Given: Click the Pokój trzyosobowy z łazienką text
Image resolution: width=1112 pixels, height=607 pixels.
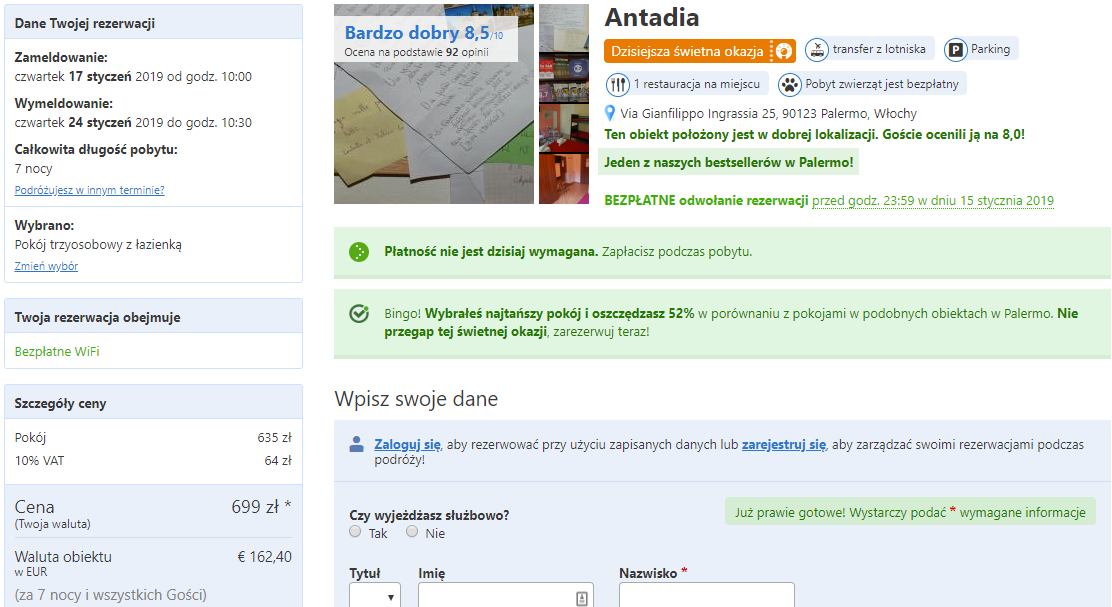Looking at the screenshot, I should click(x=98, y=245).
